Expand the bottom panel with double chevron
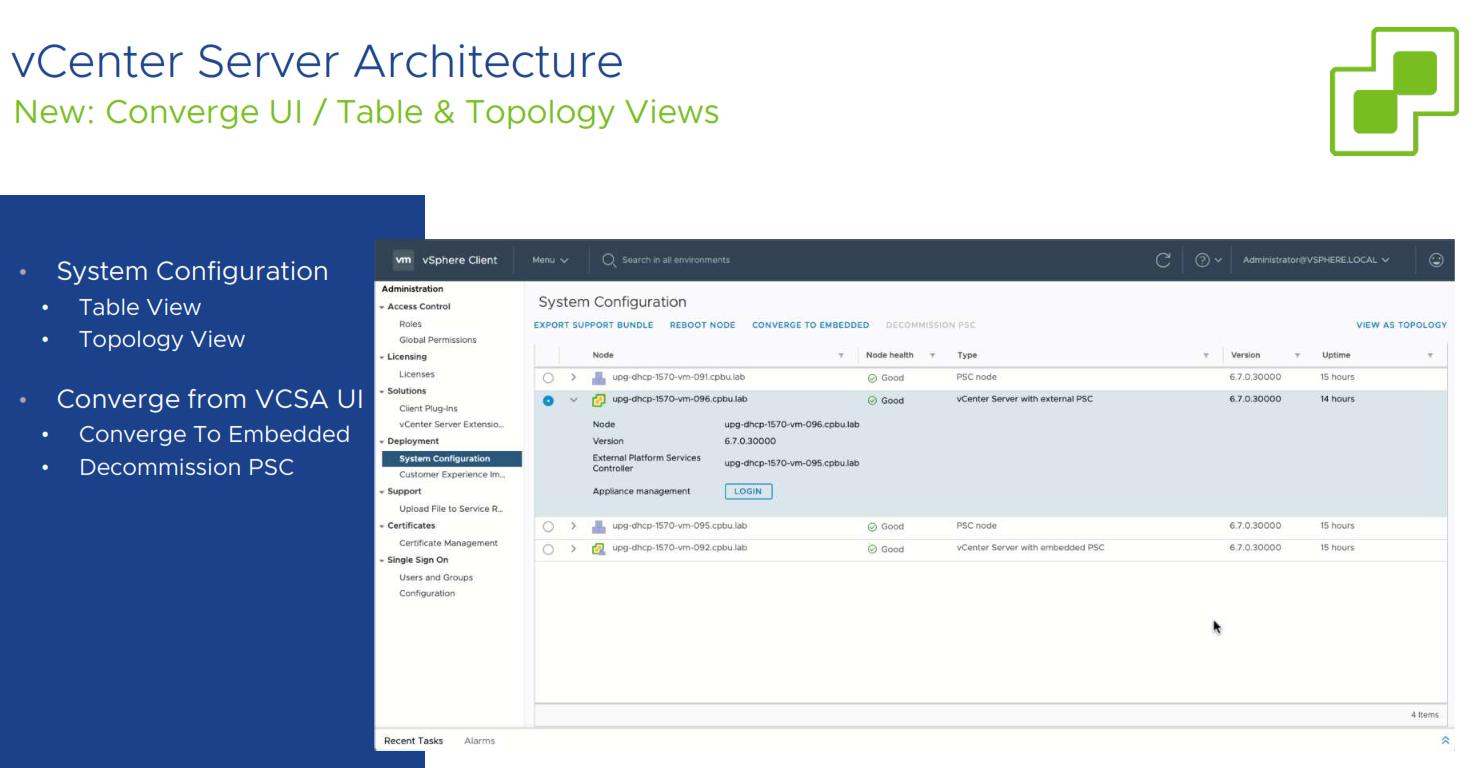The height and width of the screenshot is (768, 1476). click(1445, 741)
